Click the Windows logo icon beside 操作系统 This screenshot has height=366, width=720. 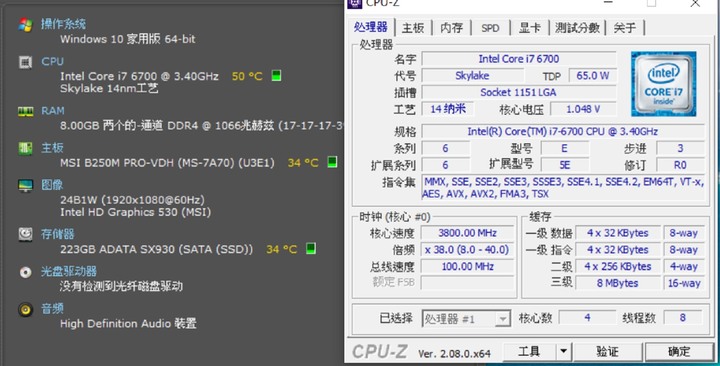click(x=26, y=25)
